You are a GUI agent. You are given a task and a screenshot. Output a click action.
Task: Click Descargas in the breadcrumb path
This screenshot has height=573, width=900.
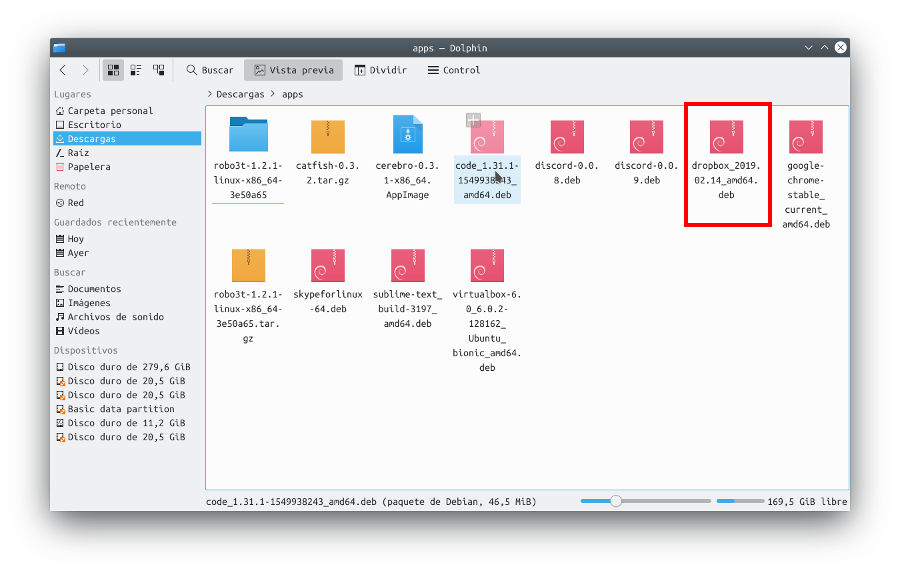coord(240,94)
